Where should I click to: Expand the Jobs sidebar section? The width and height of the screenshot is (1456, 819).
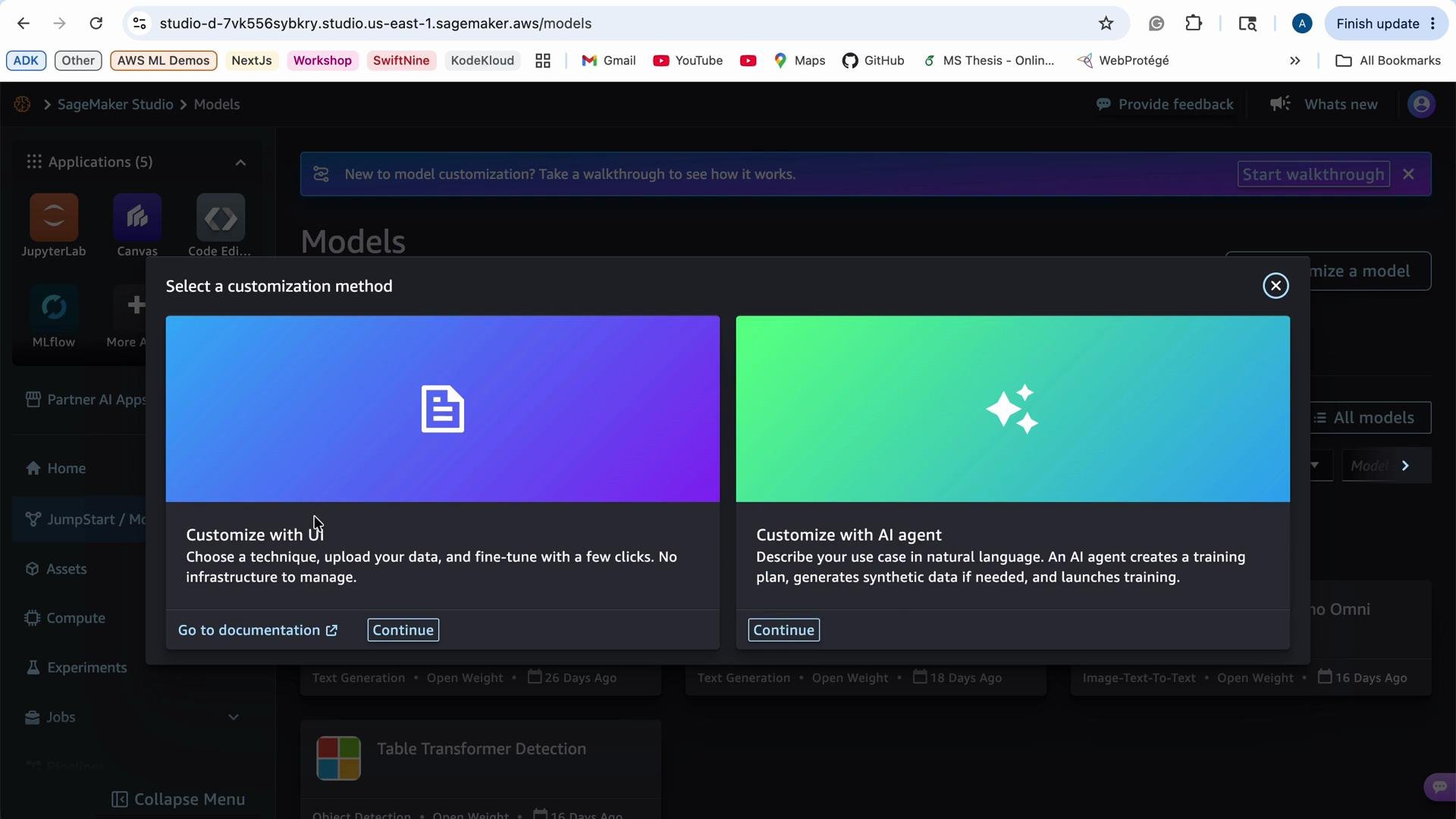coord(233,717)
